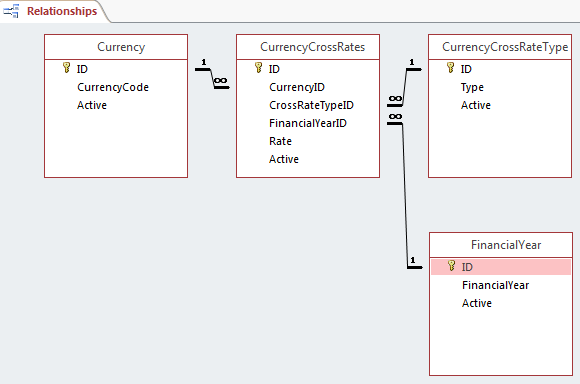Select the key icon in CurrencyCrossRates table
Image resolution: width=580 pixels, height=384 pixels.
[x=258, y=68]
